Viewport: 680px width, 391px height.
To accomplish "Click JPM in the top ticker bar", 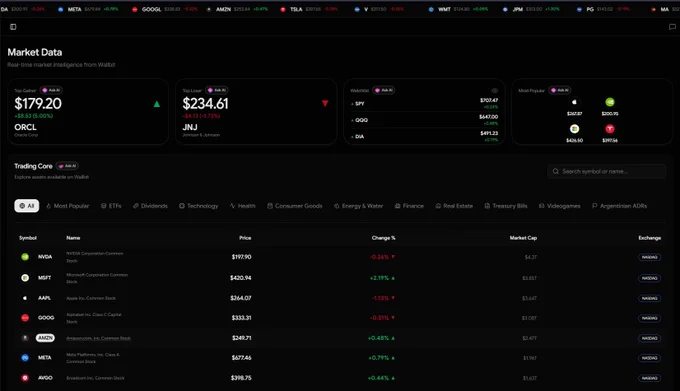I will click(517, 9).
